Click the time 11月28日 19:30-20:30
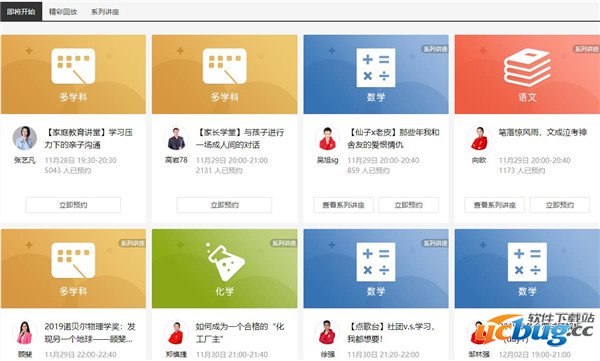Viewport: 600px width, 361px height. pos(80,160)
